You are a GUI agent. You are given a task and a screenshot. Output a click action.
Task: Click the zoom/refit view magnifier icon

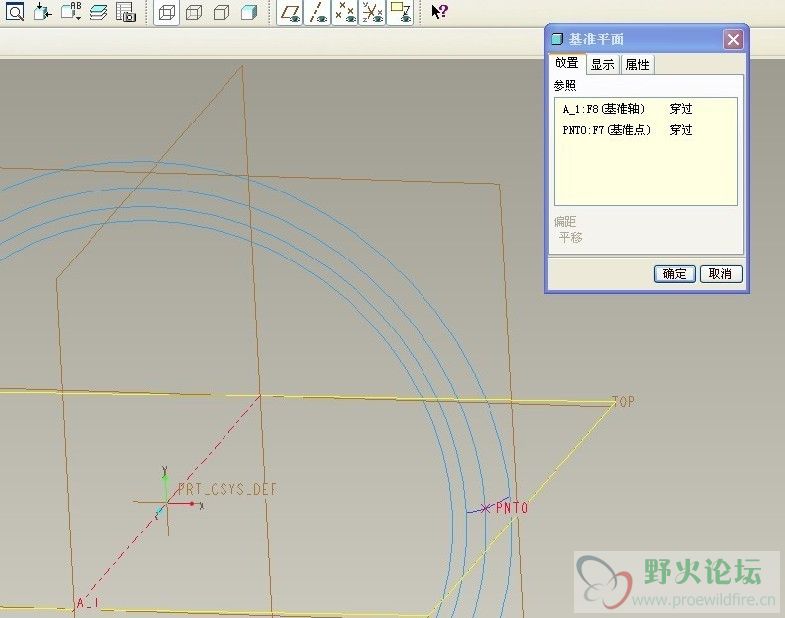15,11
